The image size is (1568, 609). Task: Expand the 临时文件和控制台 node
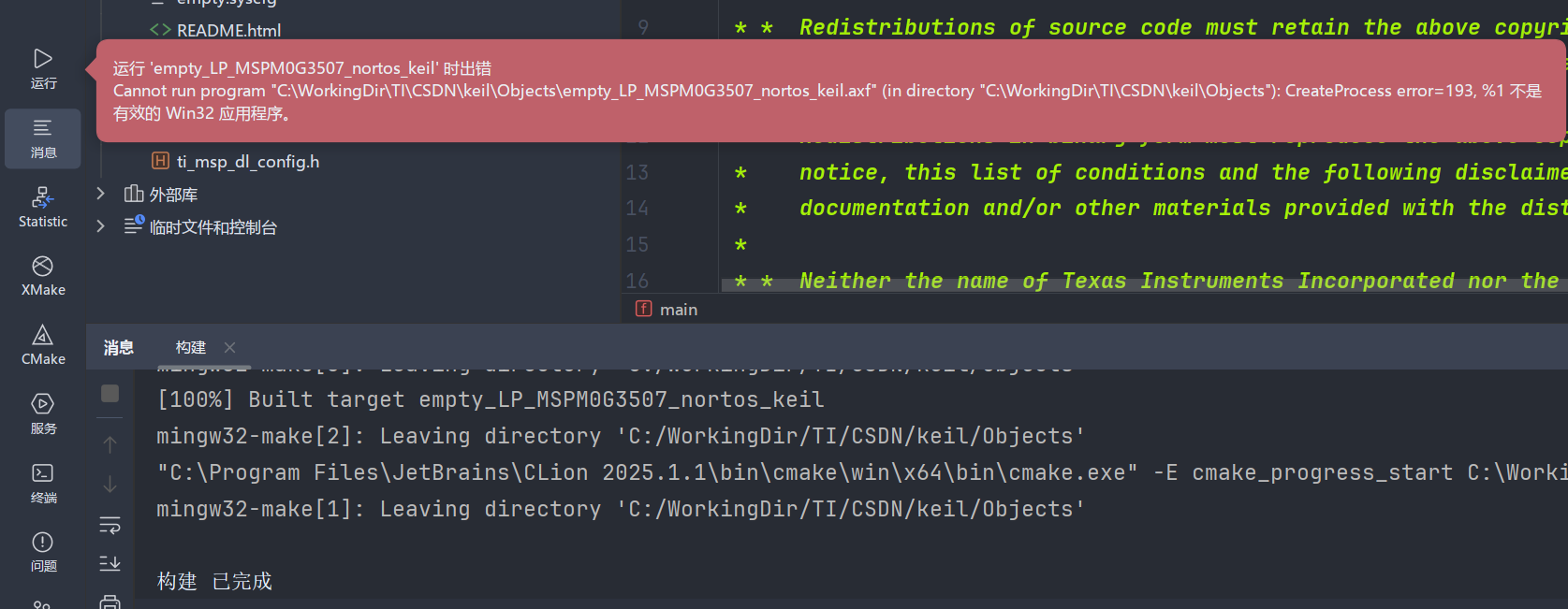[x=101, y=226]
